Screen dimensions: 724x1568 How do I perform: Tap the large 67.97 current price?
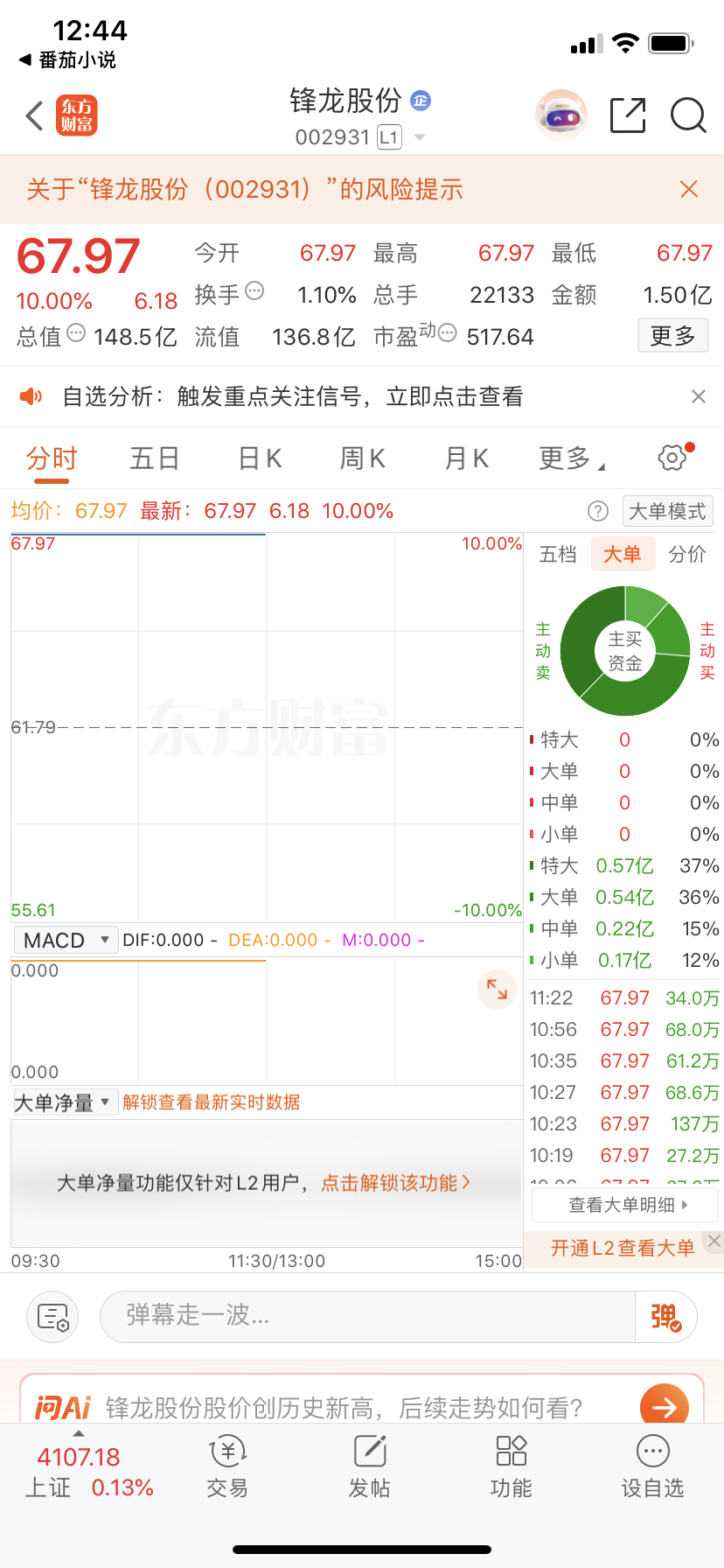coord(79,256)
